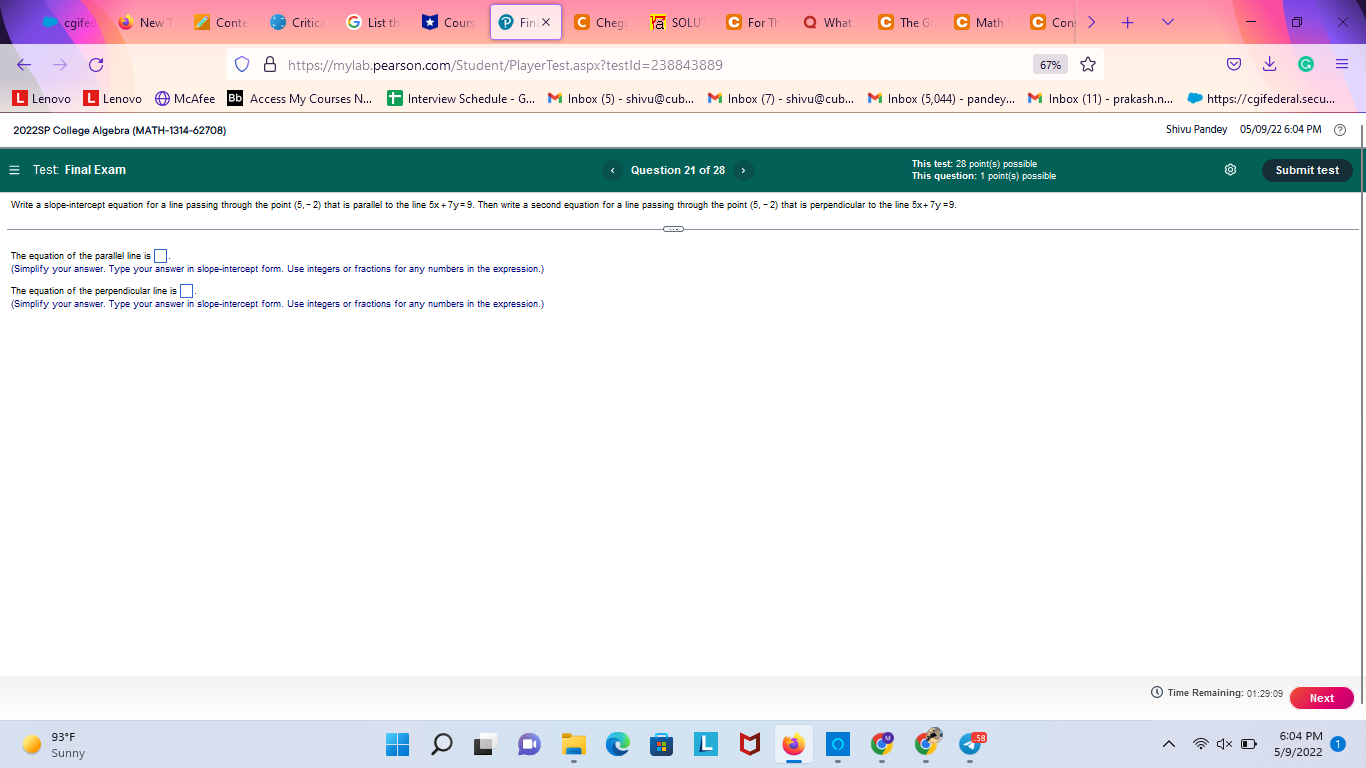
Task: Open Task View on the taskbar
Action: [486, 745]
